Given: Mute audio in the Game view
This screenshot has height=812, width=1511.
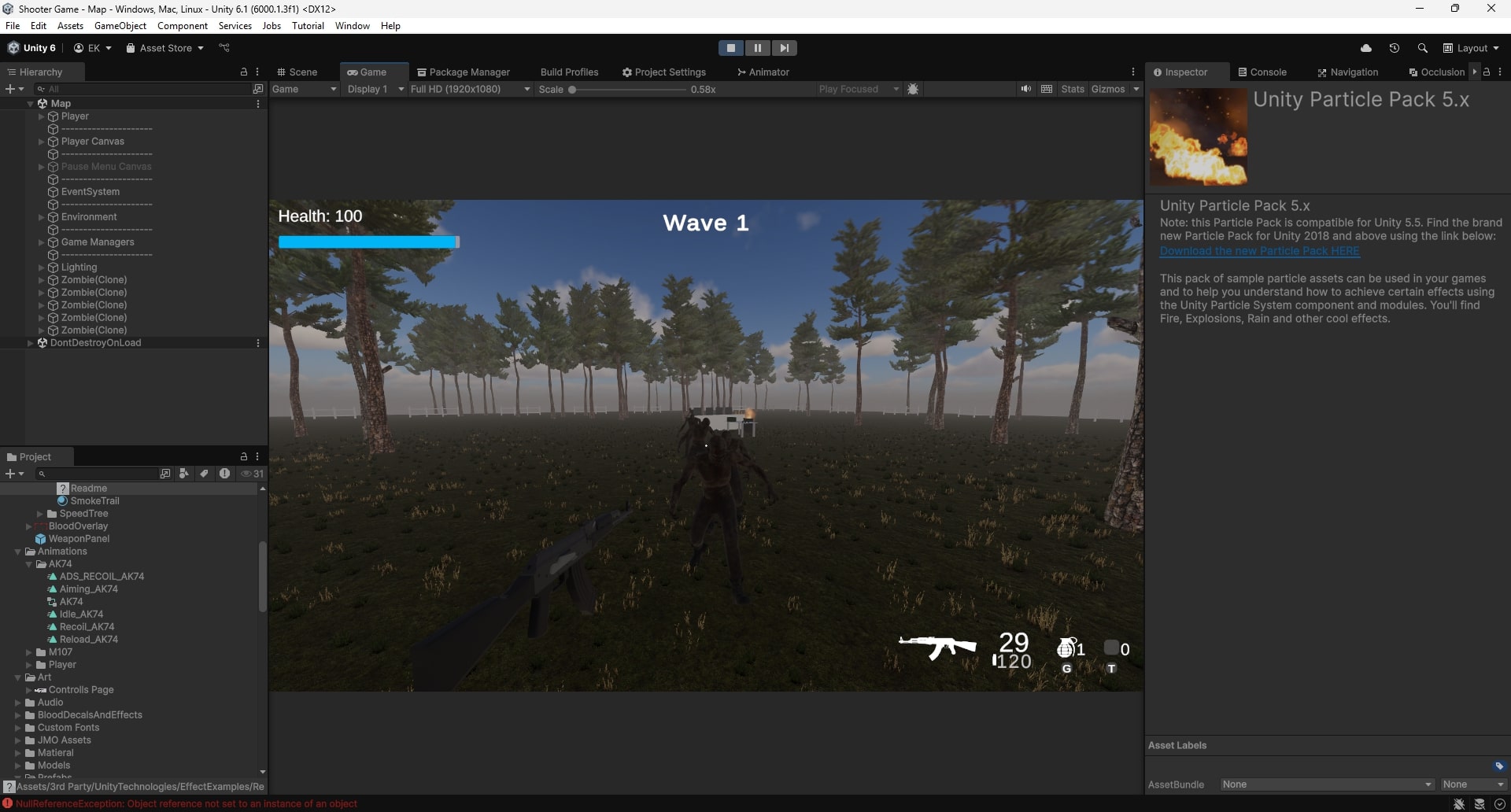Looking at the screenshot, I should pyautogui.click(x=1025, y=89).
